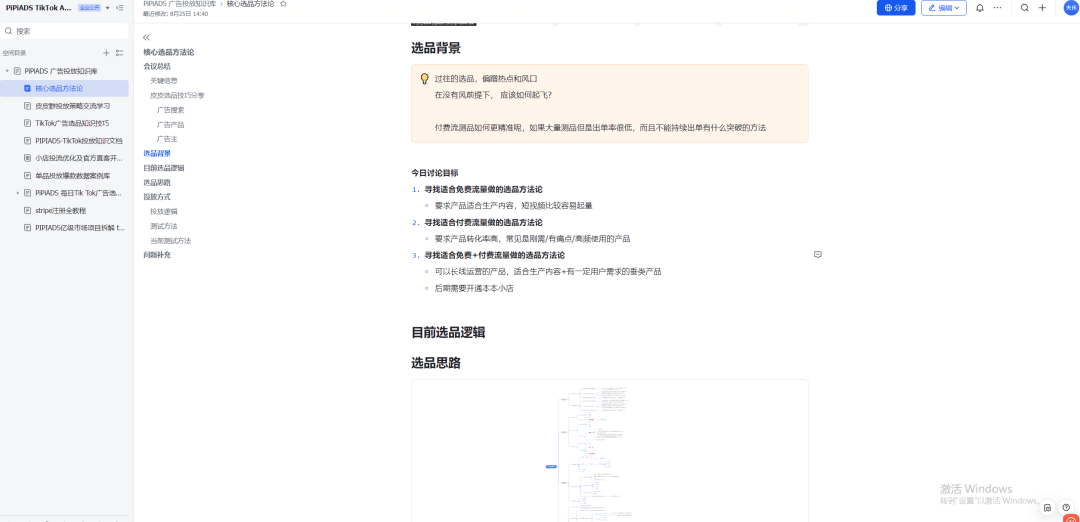Viewport: 1080px width, 522px height.
Task: Click the 分享 share button
Action: [895, 8]
